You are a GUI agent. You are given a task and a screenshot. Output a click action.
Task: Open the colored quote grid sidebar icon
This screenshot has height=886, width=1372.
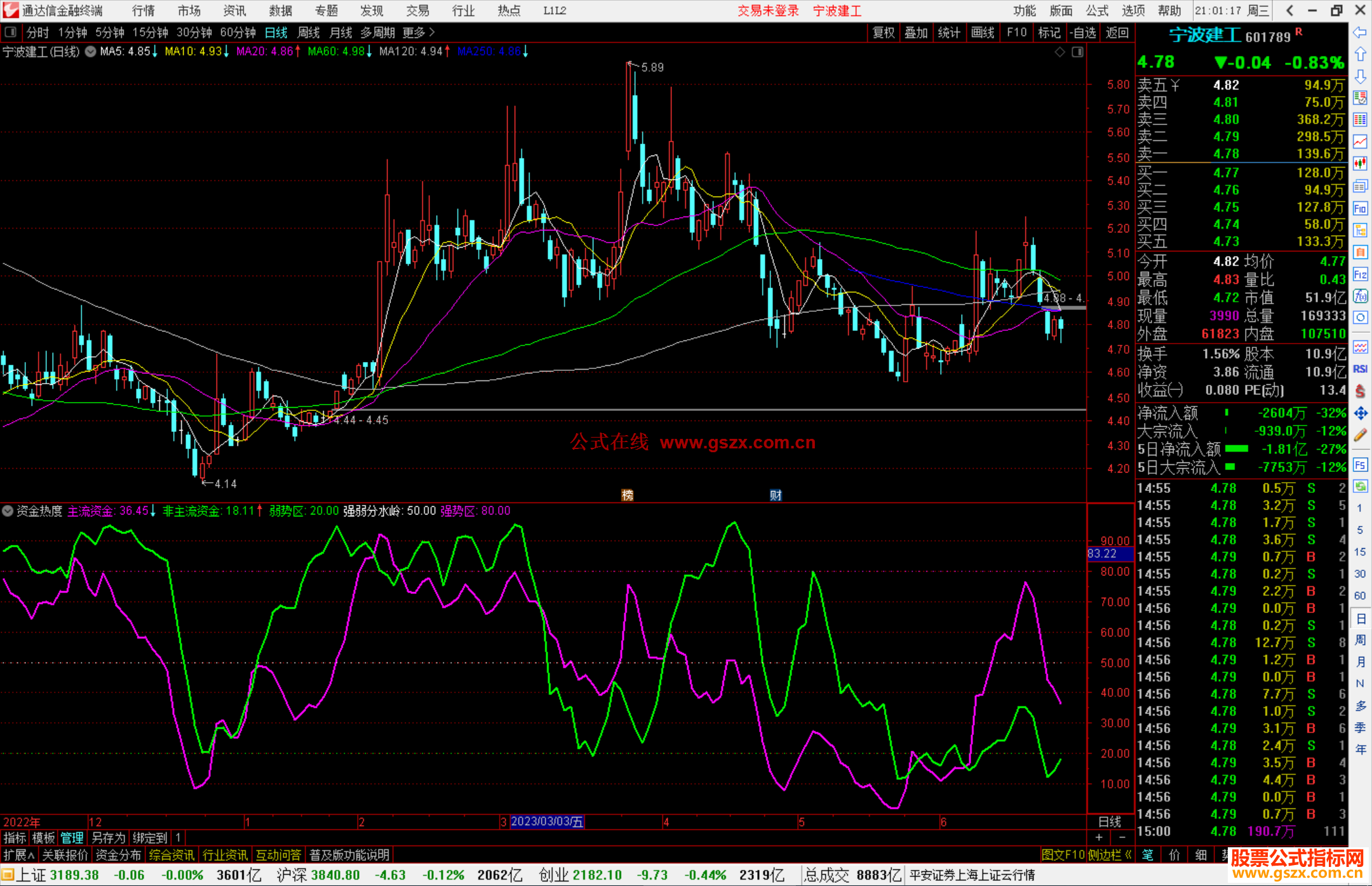tap(1360, 120)
